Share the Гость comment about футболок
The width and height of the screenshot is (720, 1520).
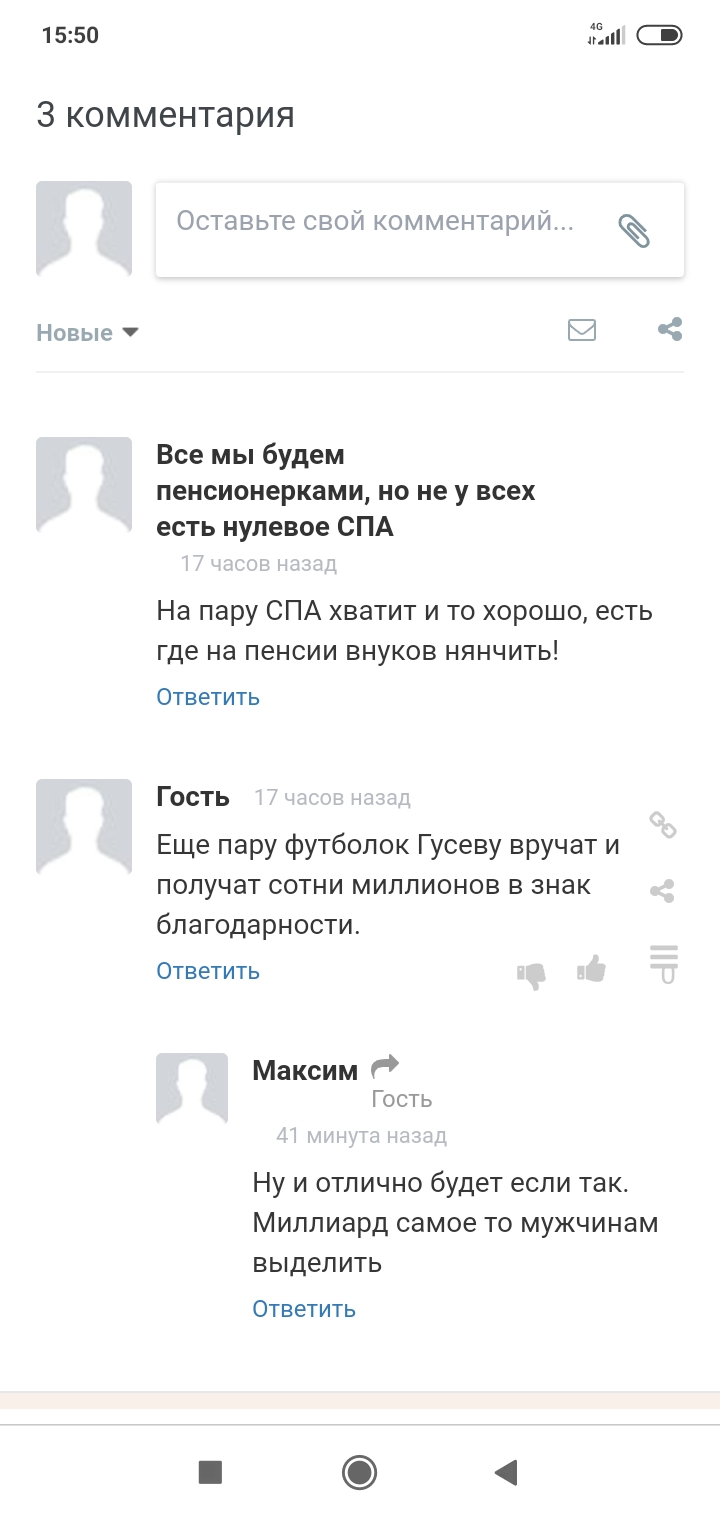point(662,891)
